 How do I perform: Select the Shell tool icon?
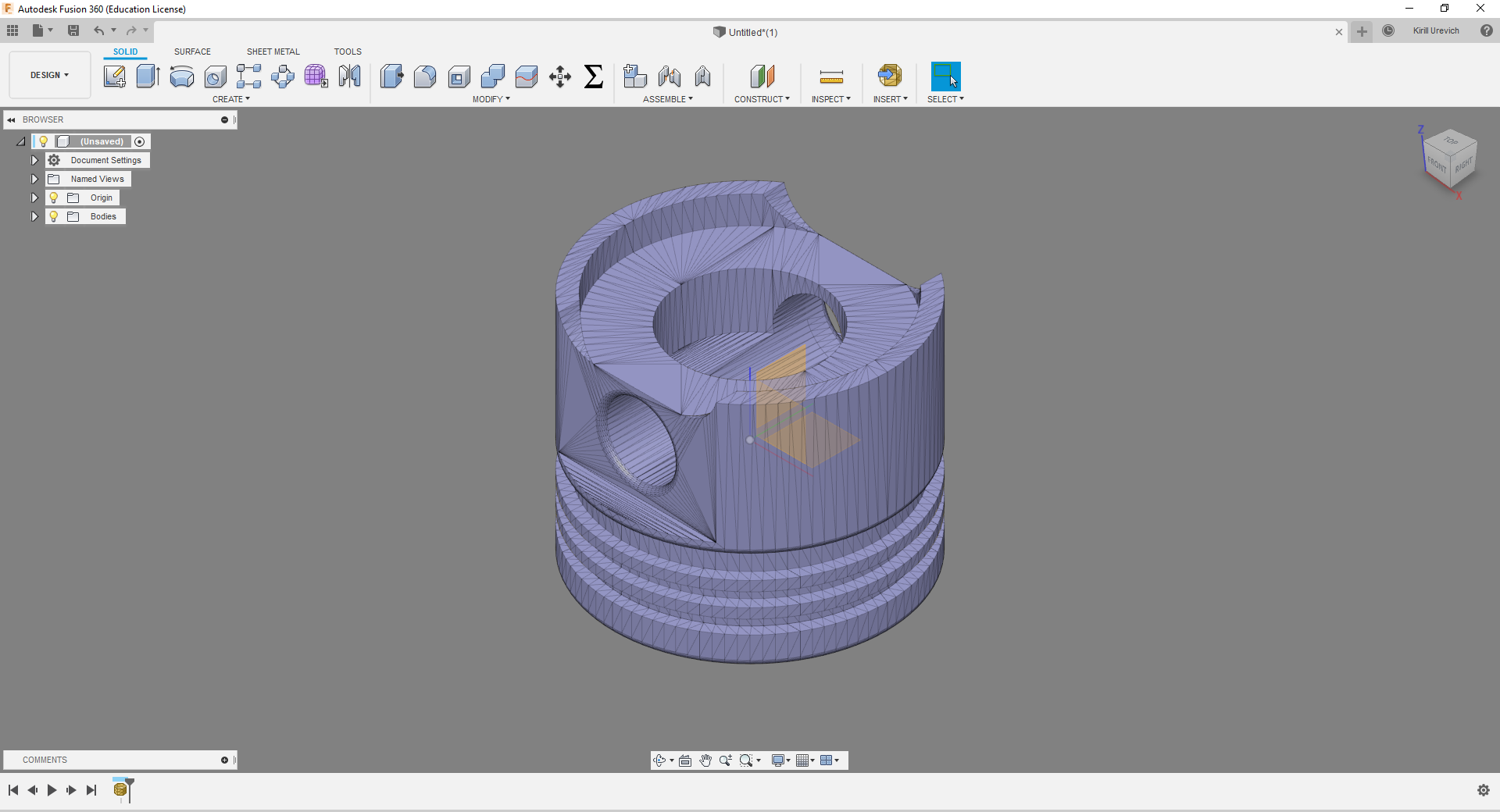(459, 76)
